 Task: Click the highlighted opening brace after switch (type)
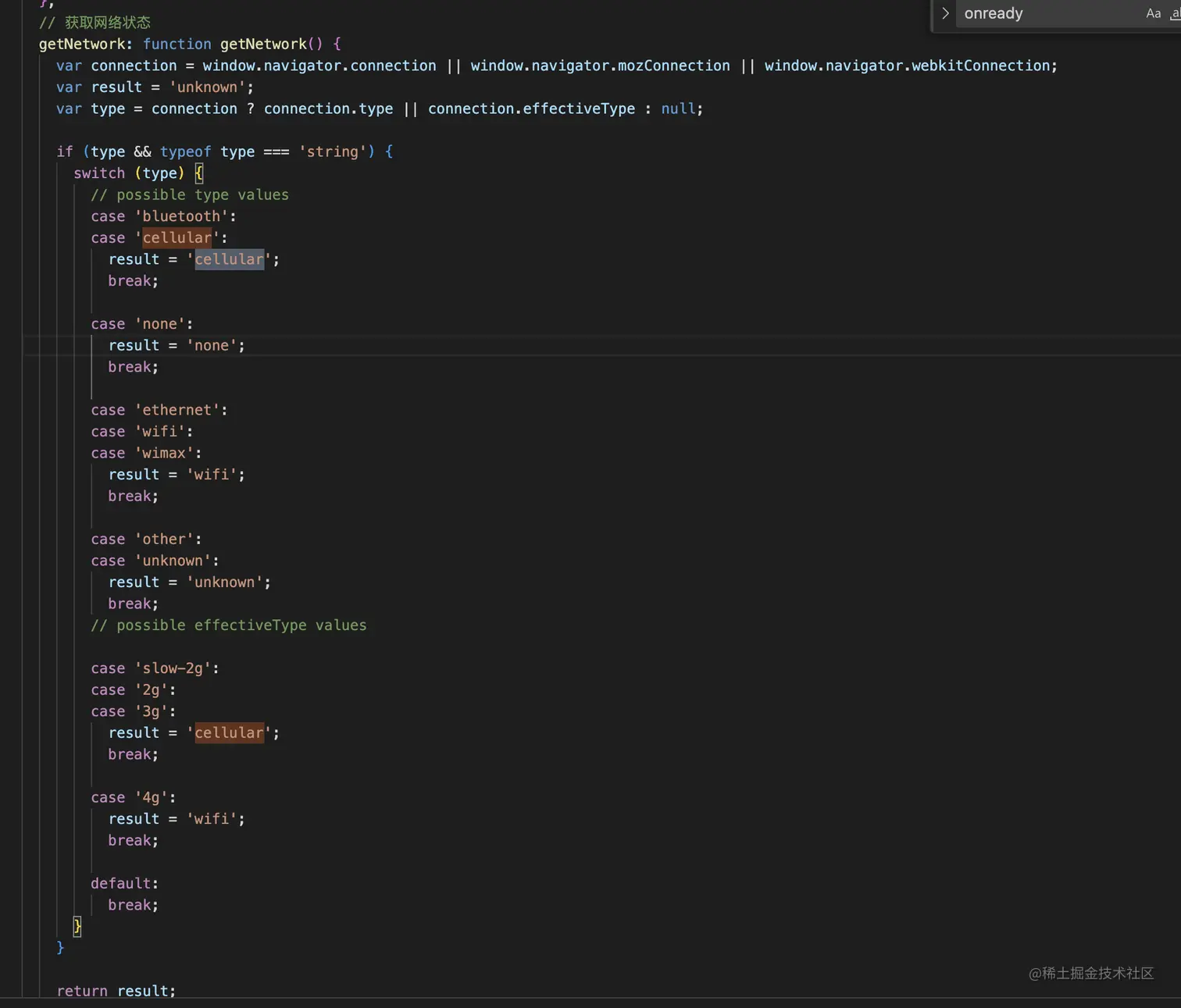pyautogui.click(x=198, y=173)
